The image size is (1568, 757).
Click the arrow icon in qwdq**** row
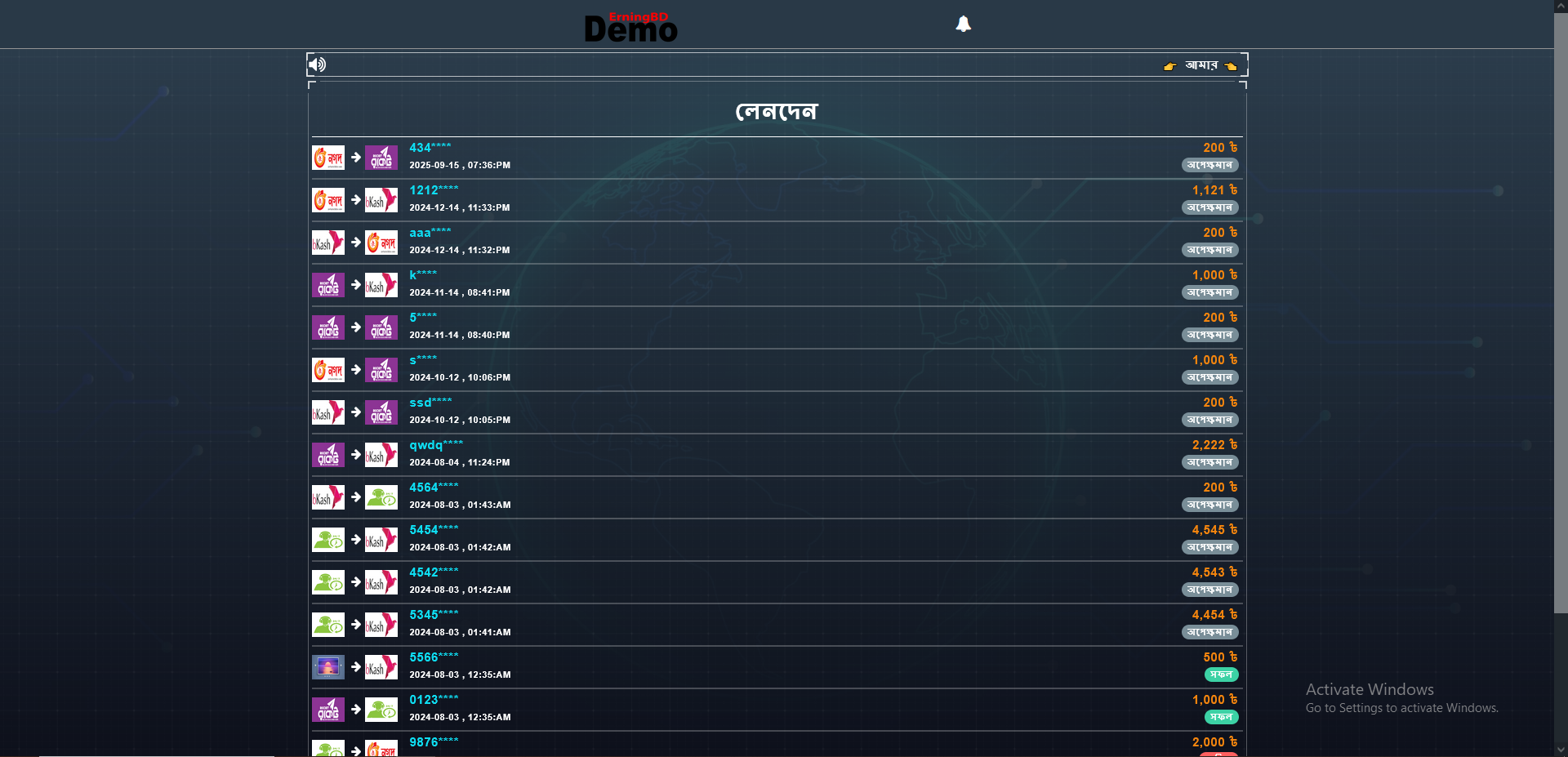(x=356, y=454)
